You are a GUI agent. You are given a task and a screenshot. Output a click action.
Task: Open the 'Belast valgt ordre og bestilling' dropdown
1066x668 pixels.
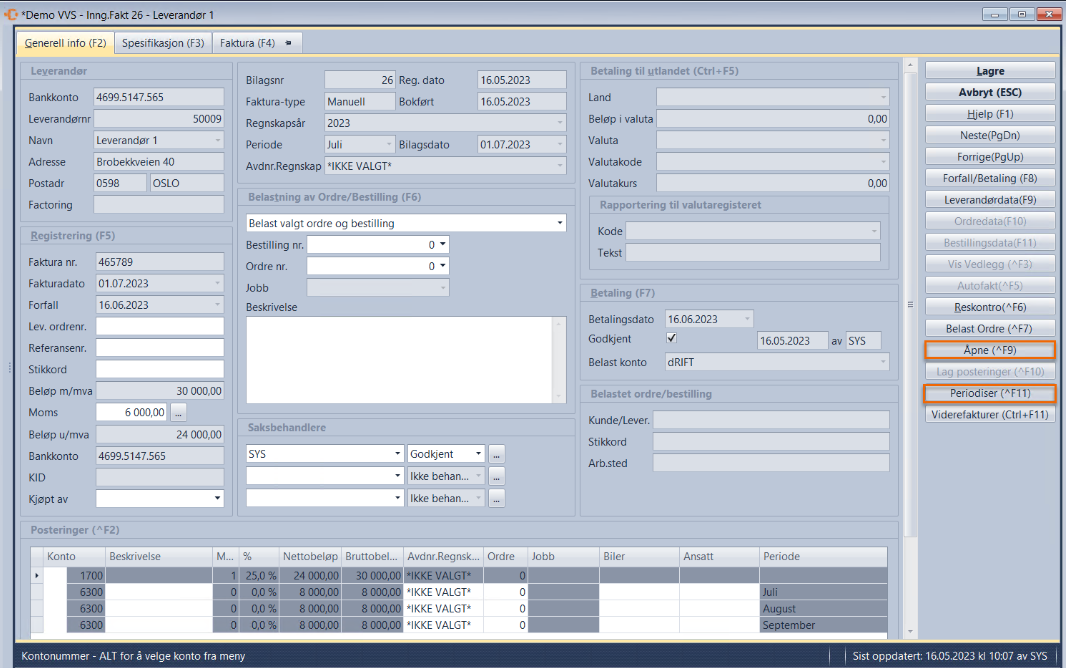pos(560,223)
